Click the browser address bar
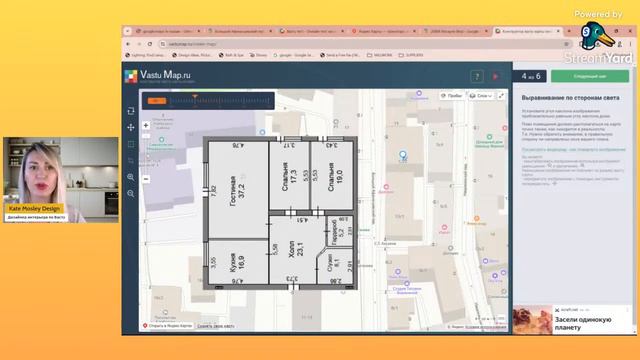 pyautogui.click(x=364, y=44)
